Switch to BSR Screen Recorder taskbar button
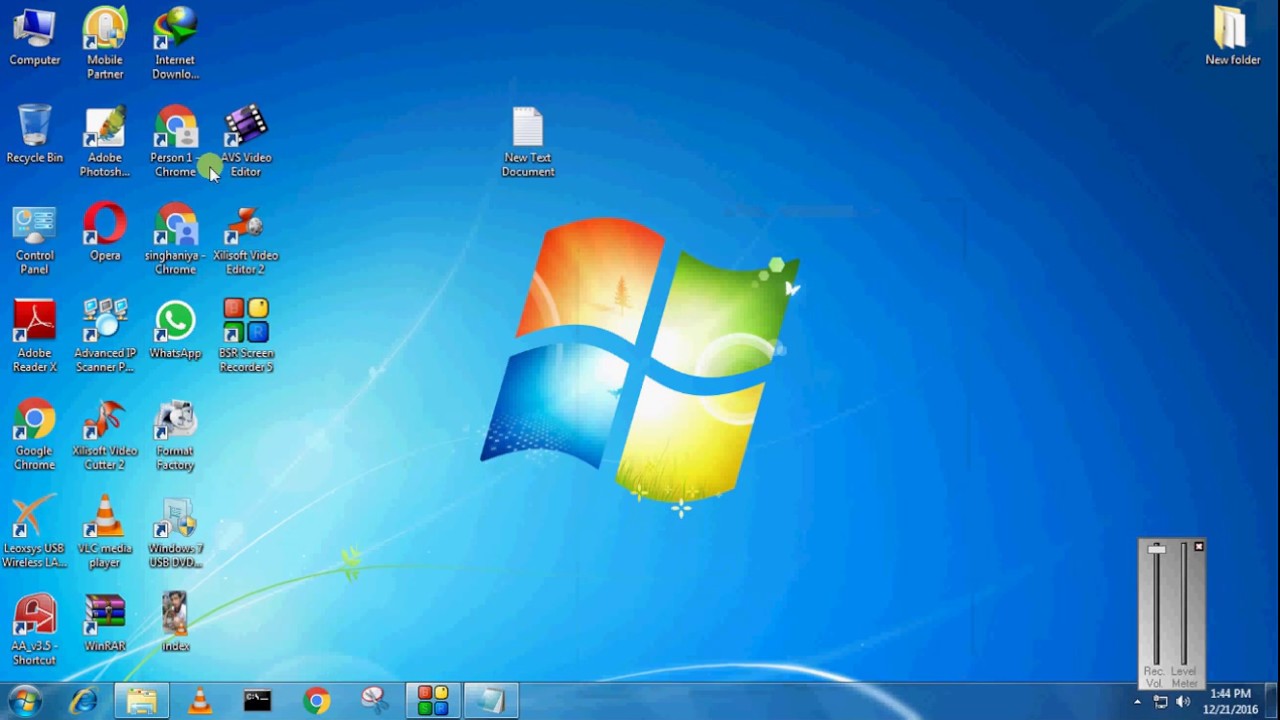 pyautogui.click(x=434, y=702)
